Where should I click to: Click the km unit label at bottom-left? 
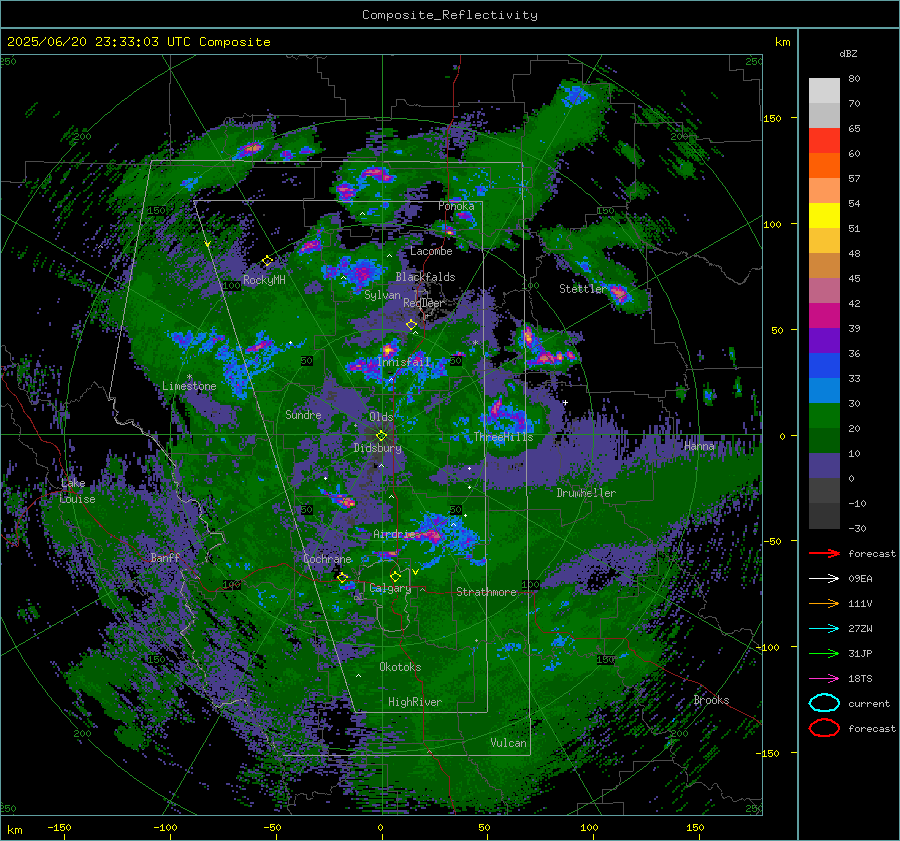[14, 830]
